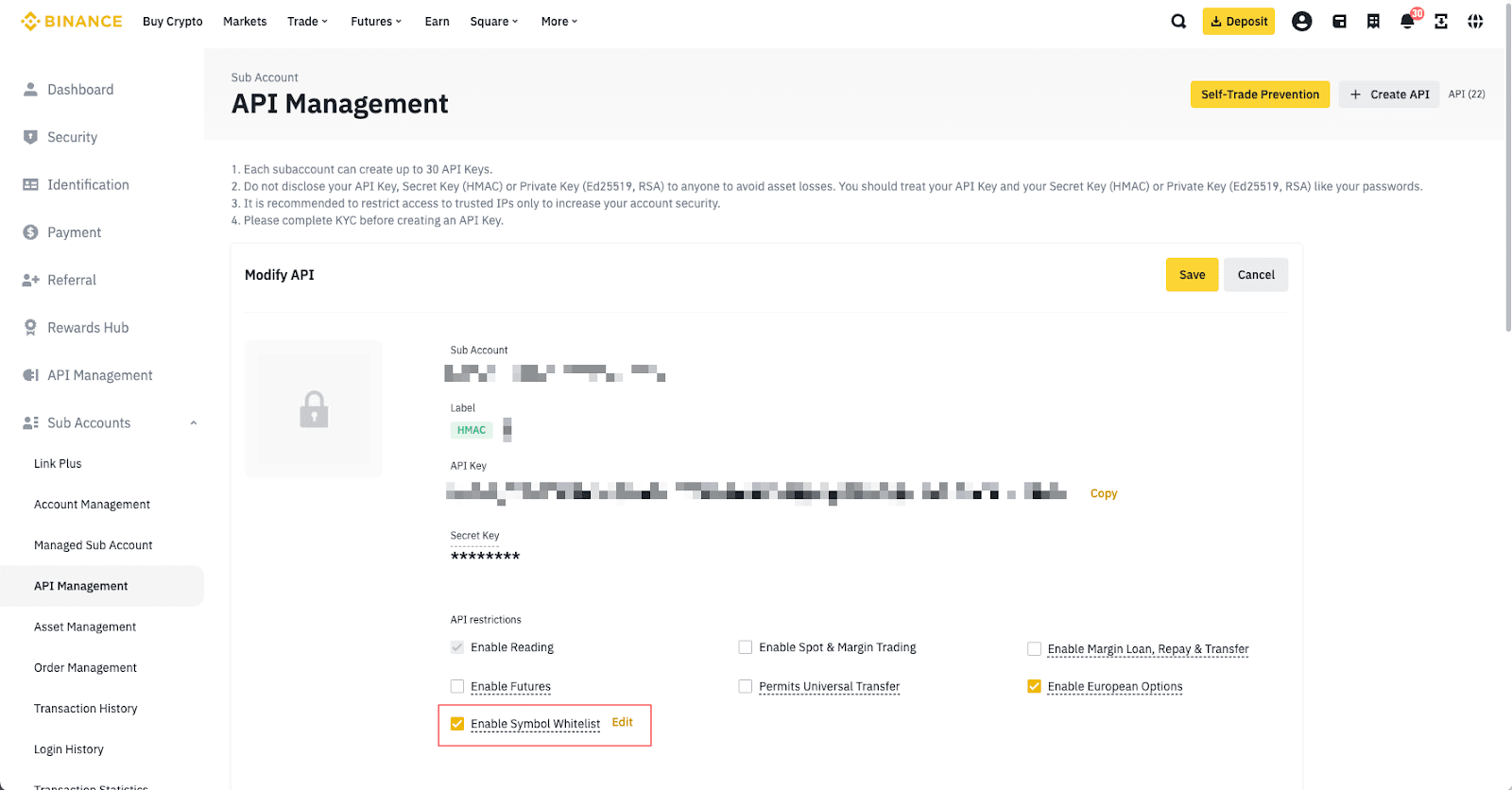Expand the Trade dropdown menu

point(307,22)
